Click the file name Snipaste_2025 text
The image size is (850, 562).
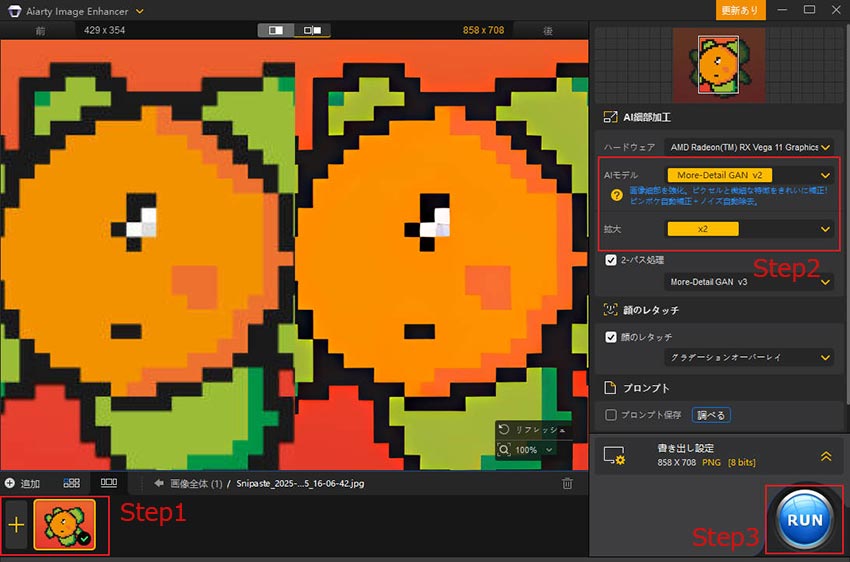click(x=300, y=483)
